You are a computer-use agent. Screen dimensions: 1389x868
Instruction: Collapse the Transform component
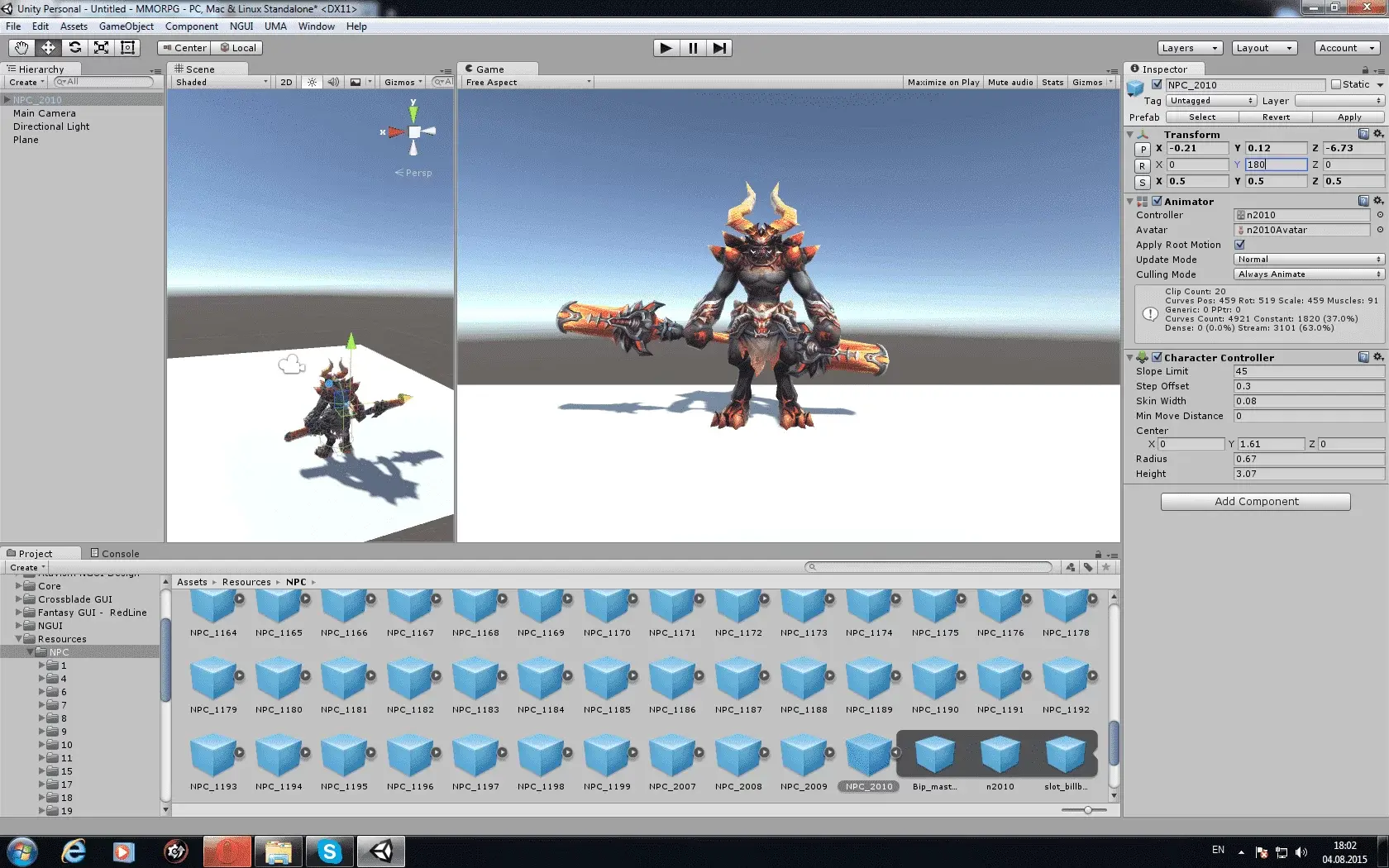coord(1130,134)
